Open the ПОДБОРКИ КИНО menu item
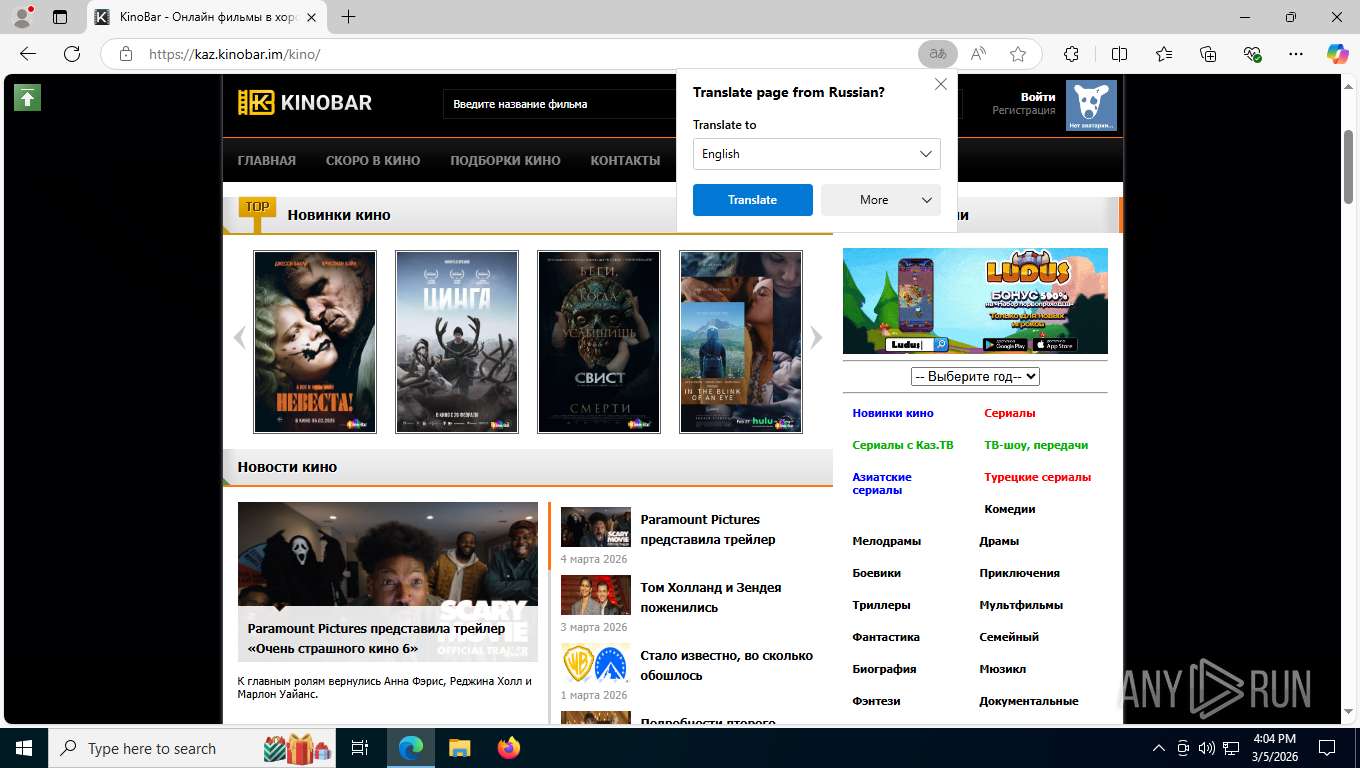 pos(505,160)
